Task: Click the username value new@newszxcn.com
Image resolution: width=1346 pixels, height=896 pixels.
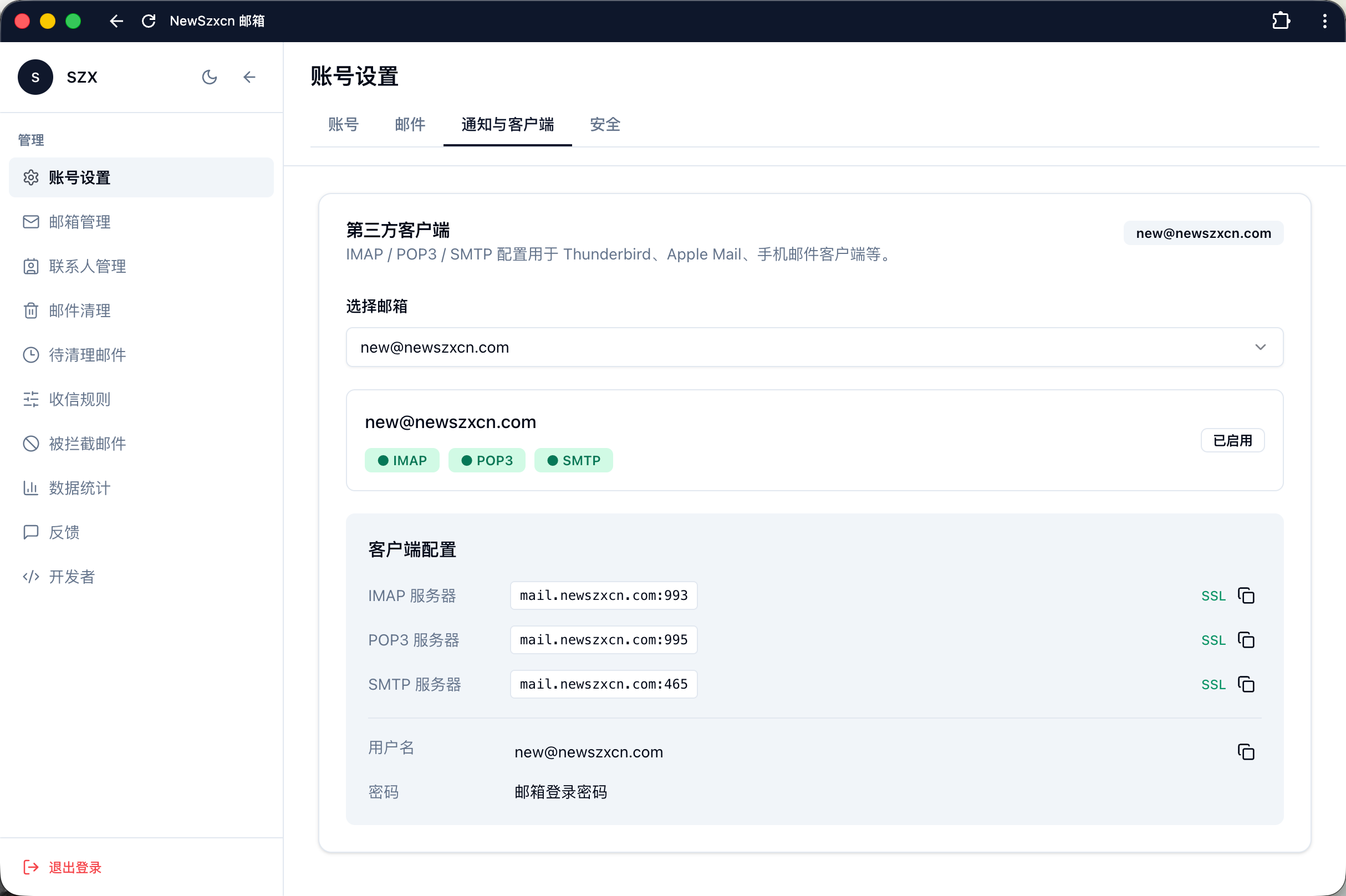Action: (588, 751)
